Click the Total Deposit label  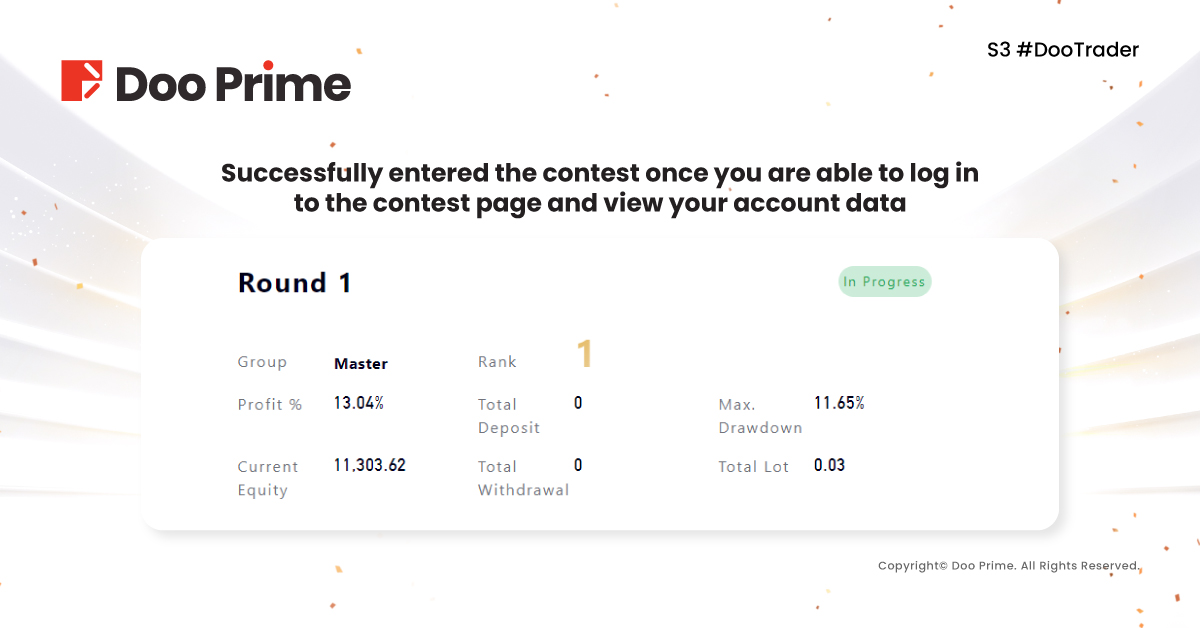[508, 416]
